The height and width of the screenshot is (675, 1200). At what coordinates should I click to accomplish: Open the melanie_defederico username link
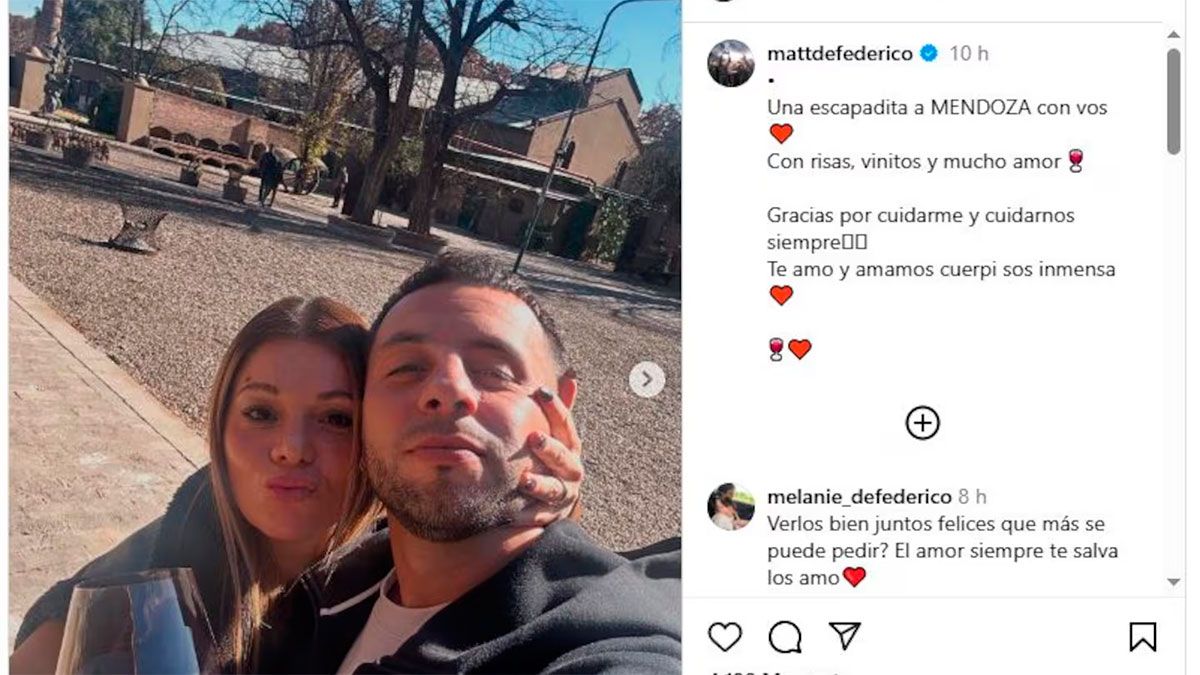[859, 497]
